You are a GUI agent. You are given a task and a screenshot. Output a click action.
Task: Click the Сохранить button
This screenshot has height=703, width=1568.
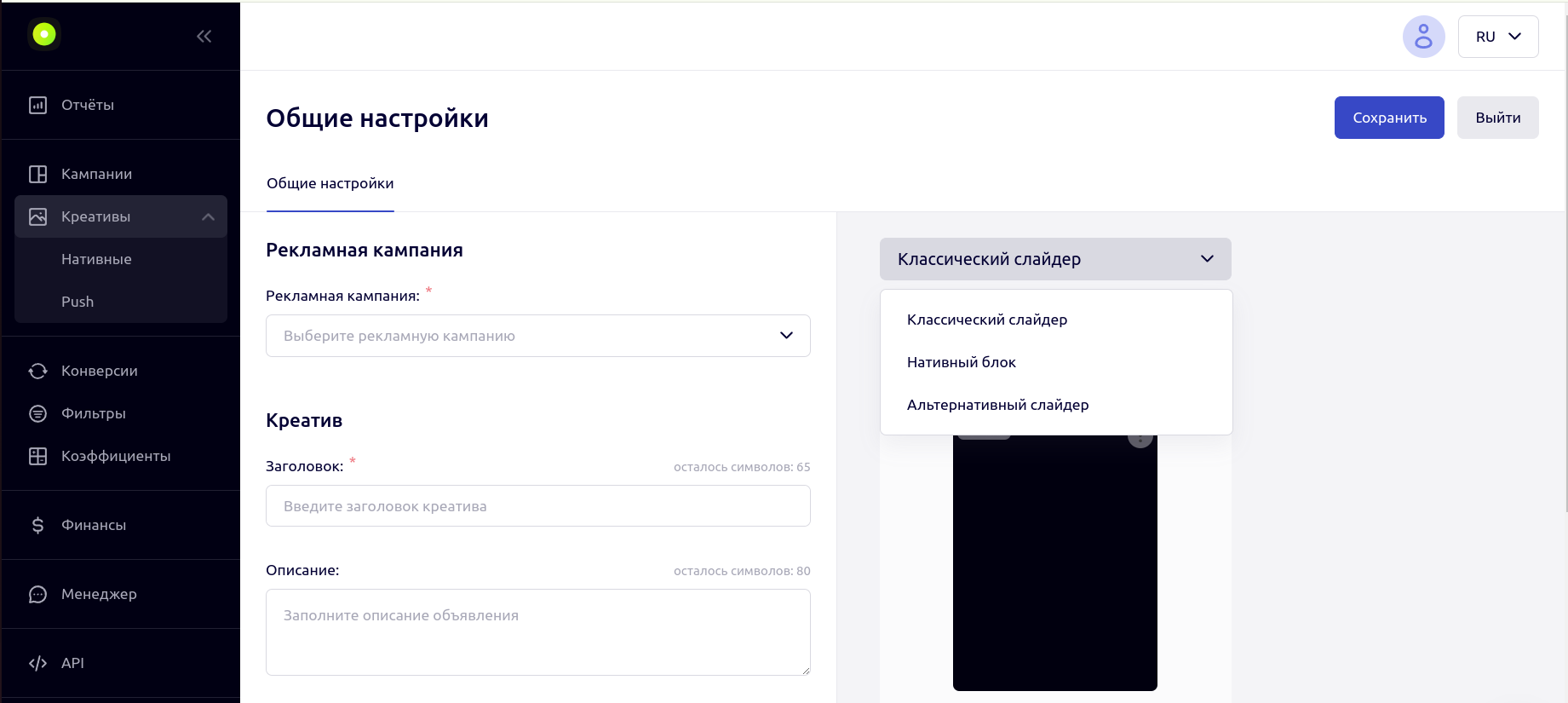coord(1389,118)
